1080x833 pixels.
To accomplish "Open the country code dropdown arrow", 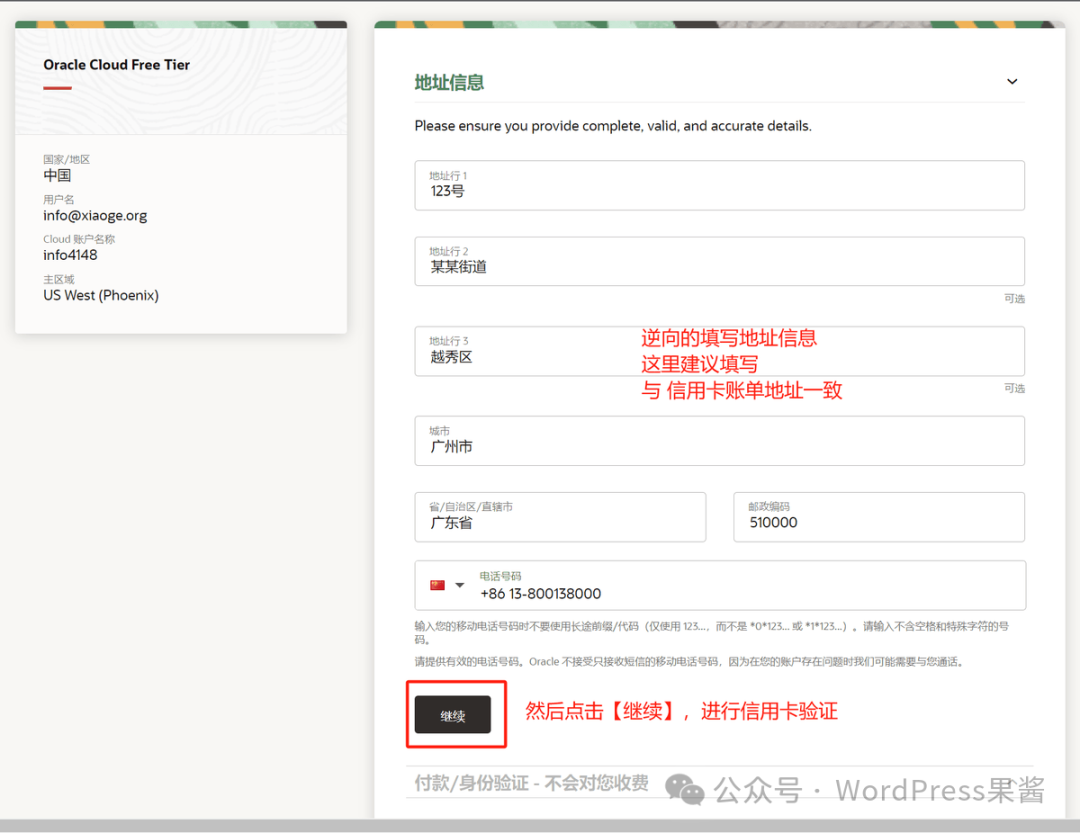I will 459,585.
